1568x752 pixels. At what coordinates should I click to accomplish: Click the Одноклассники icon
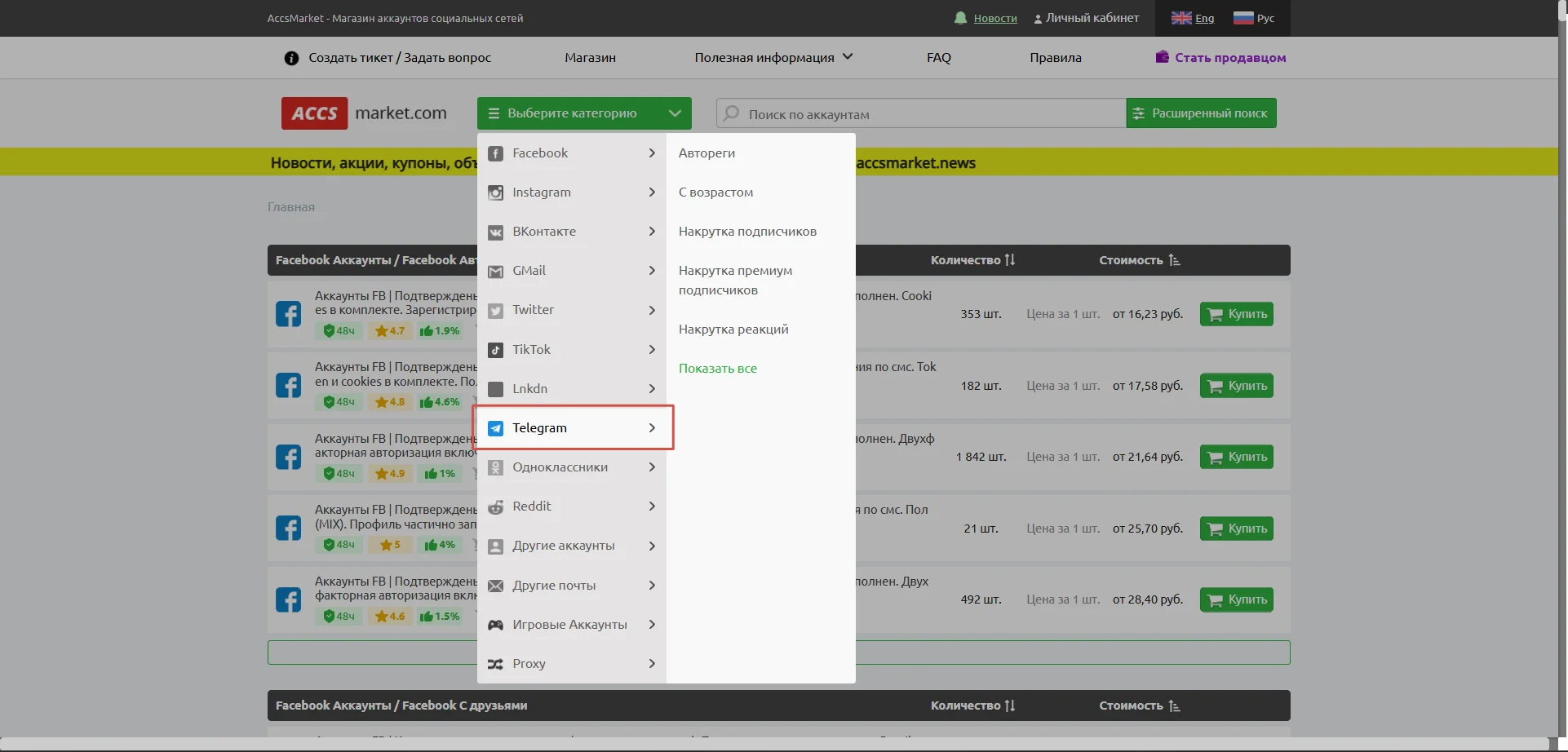[x=495, y=467]
